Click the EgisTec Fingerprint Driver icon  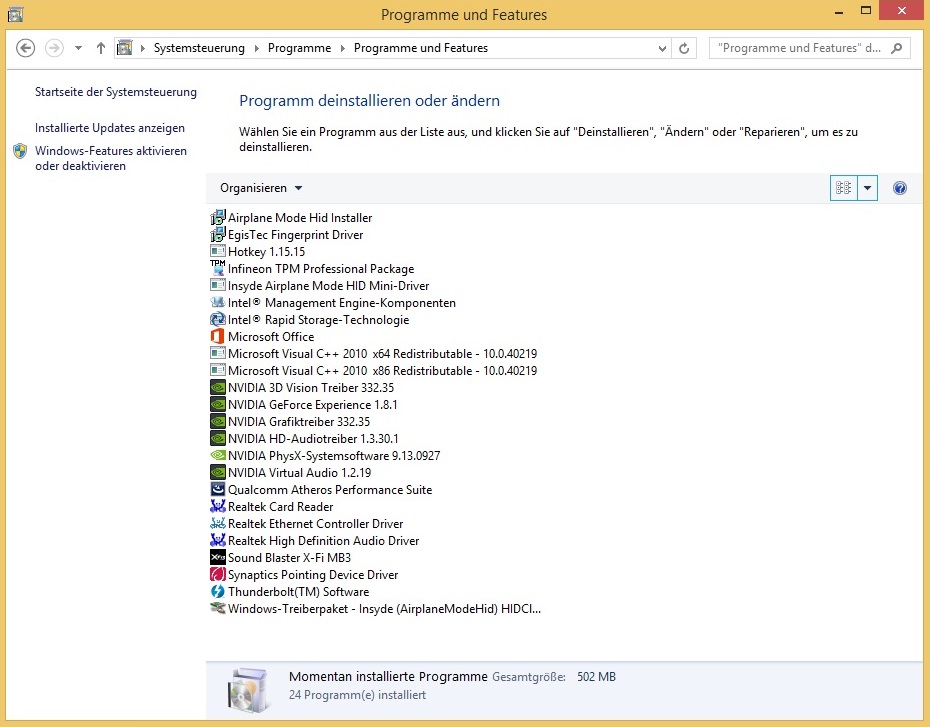pyautogui.click(x=218, y=235)
